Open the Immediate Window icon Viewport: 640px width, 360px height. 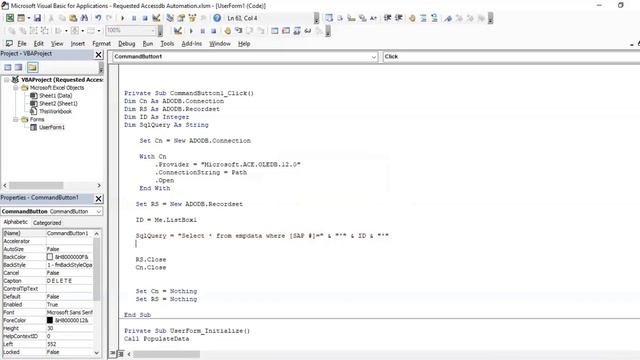coord(286,31)
